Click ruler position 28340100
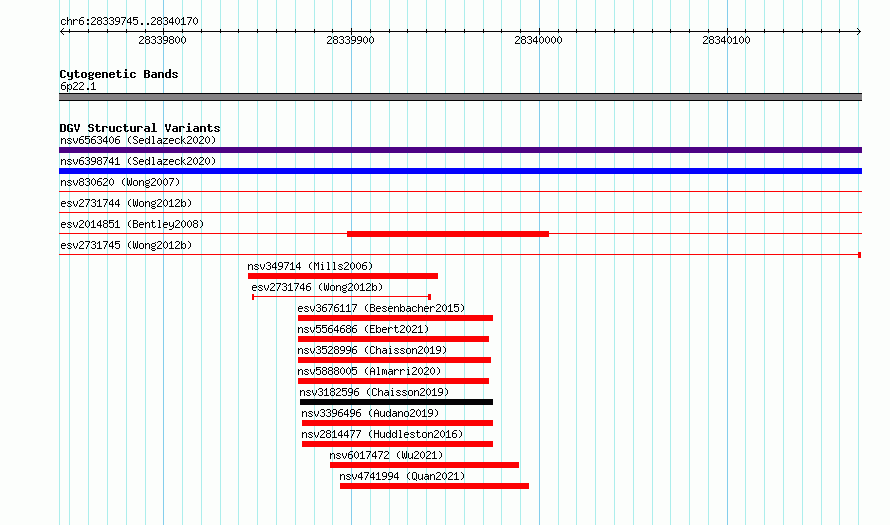890x525 pixels. [726, 40]
